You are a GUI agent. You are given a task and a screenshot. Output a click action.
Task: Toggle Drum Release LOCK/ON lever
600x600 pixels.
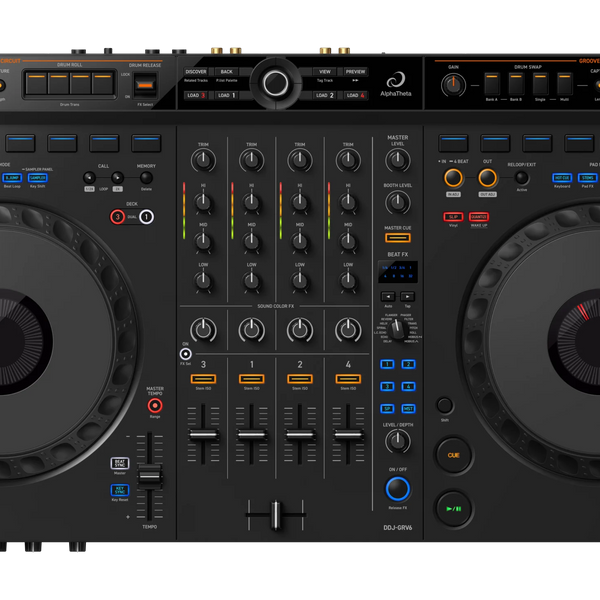point(145,85)
